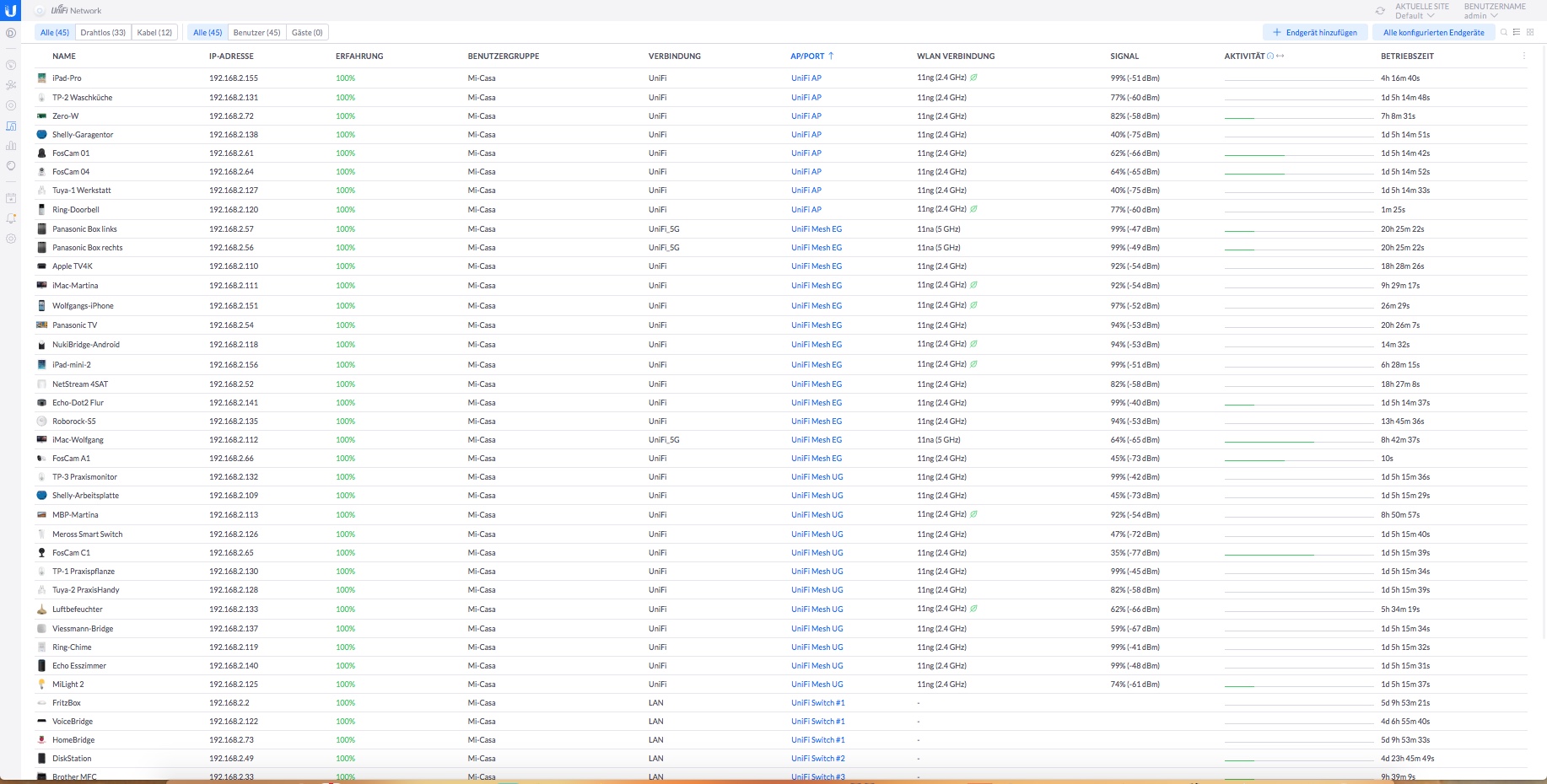The image size is (1547, 784).
Task: Open Settings gear in the sidebar
Action: tap(11, 239)
